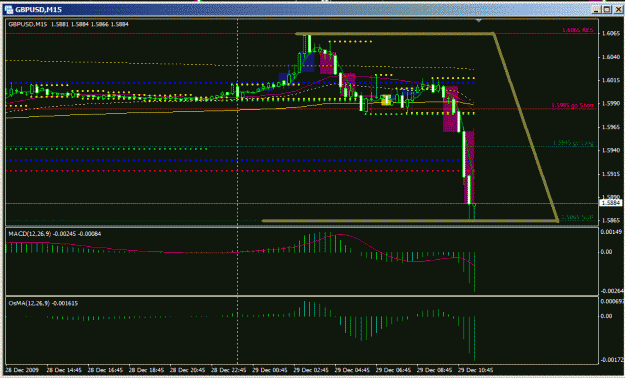Image resolution: width=625 pixels, height=378 pixels.
Task: Close the GBPUSD,M15 chart window
Action: (x=618, y=9)
